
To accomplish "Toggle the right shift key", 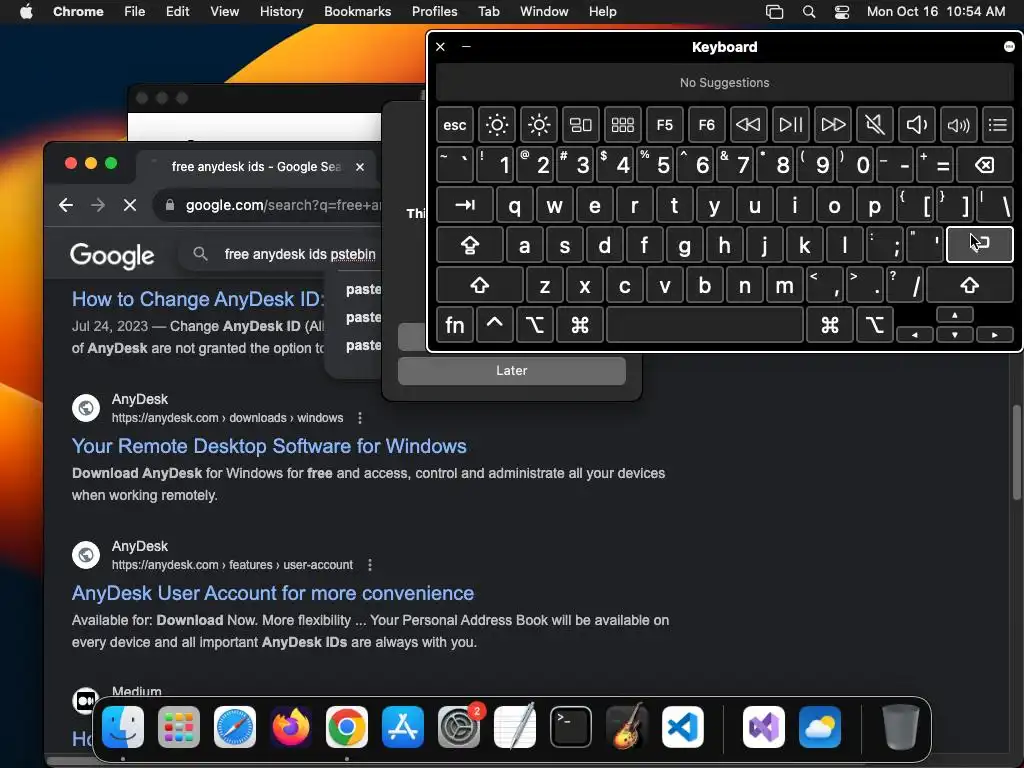I will pos(970,285).
